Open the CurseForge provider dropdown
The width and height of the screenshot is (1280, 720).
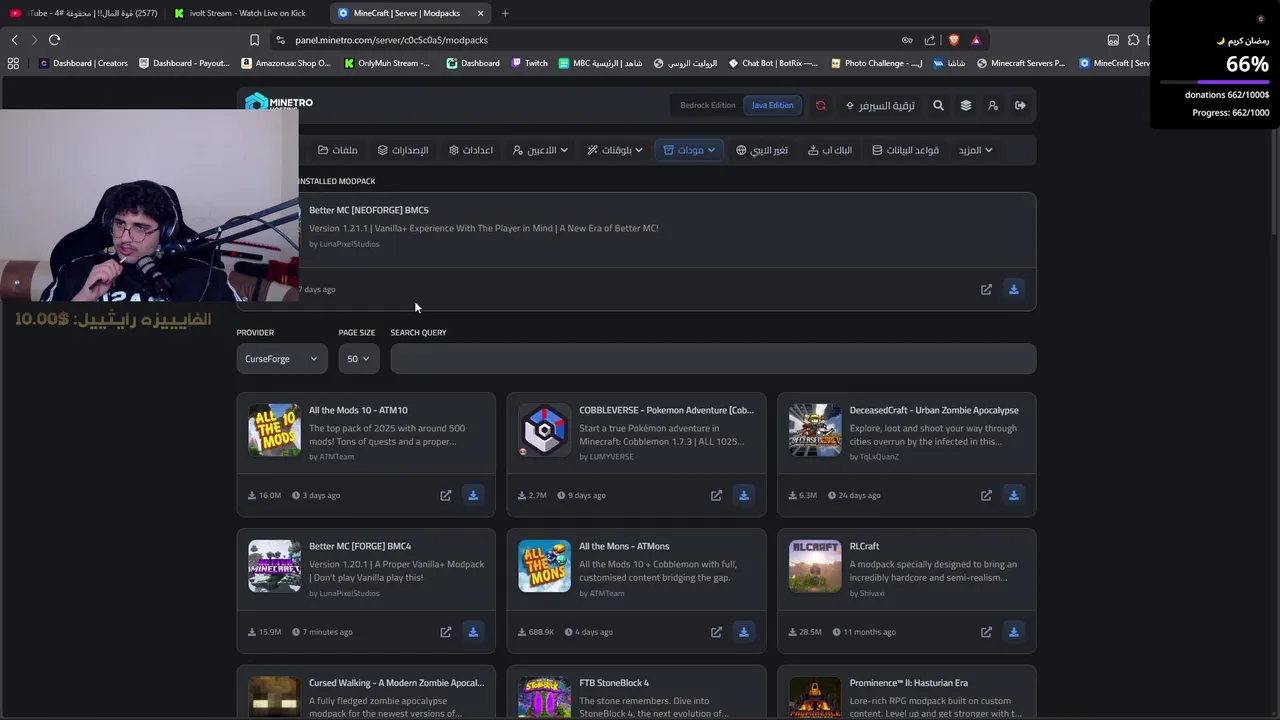click(281, 359)
